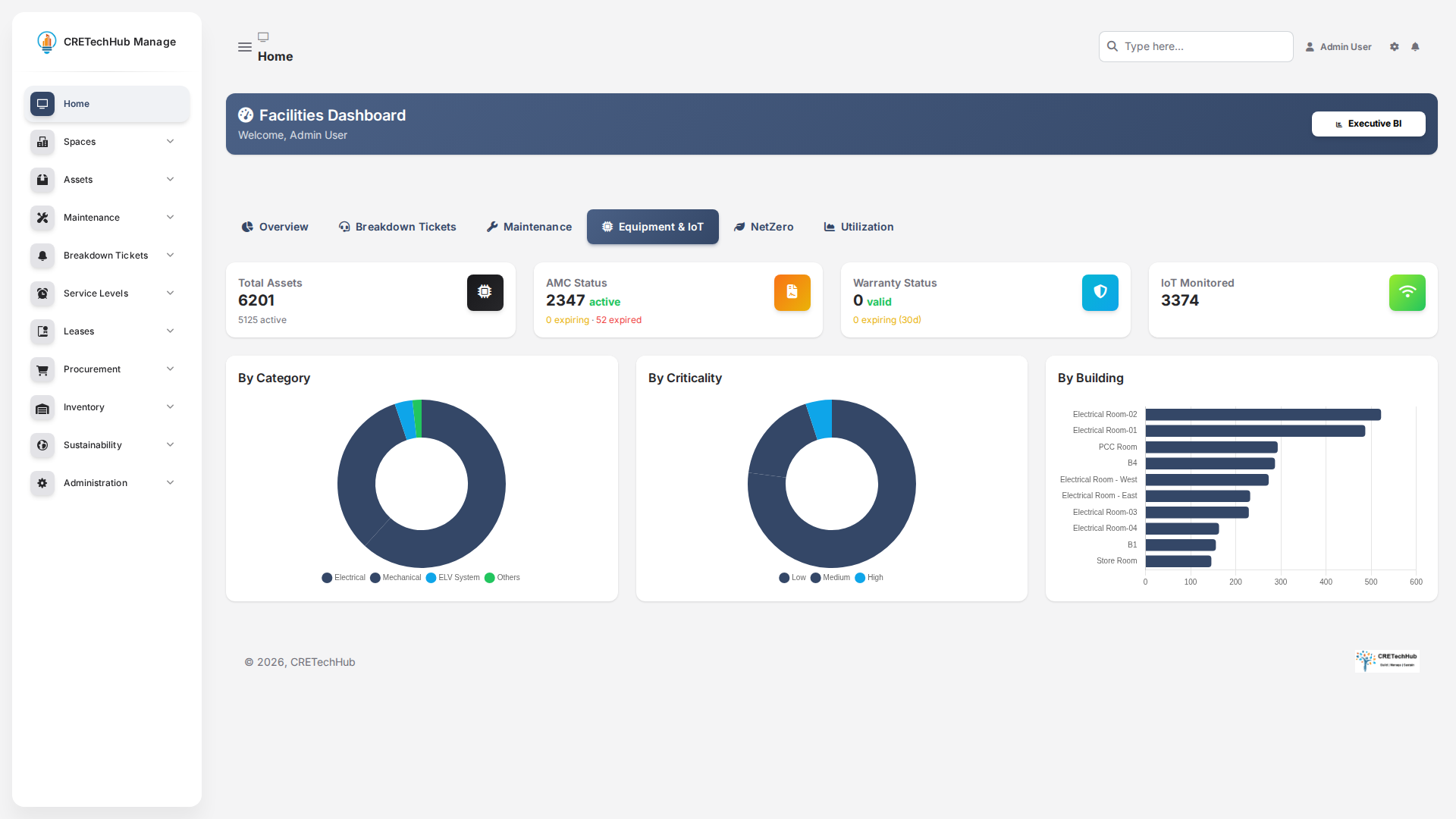The height and width of the screenshot is (819, 1456).
Task: Open notifications bell in top bar
Action: click(x=1415, y=47)
